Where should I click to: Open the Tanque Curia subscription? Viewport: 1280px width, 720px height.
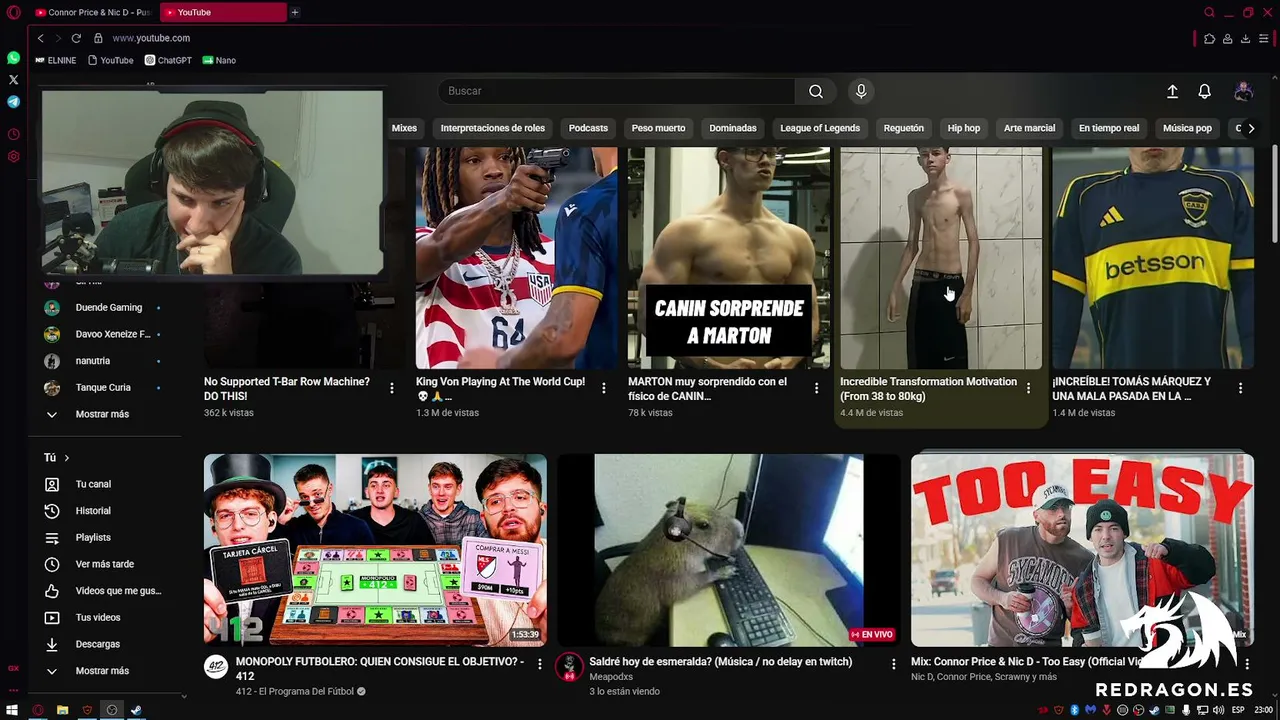click(102, 387)
